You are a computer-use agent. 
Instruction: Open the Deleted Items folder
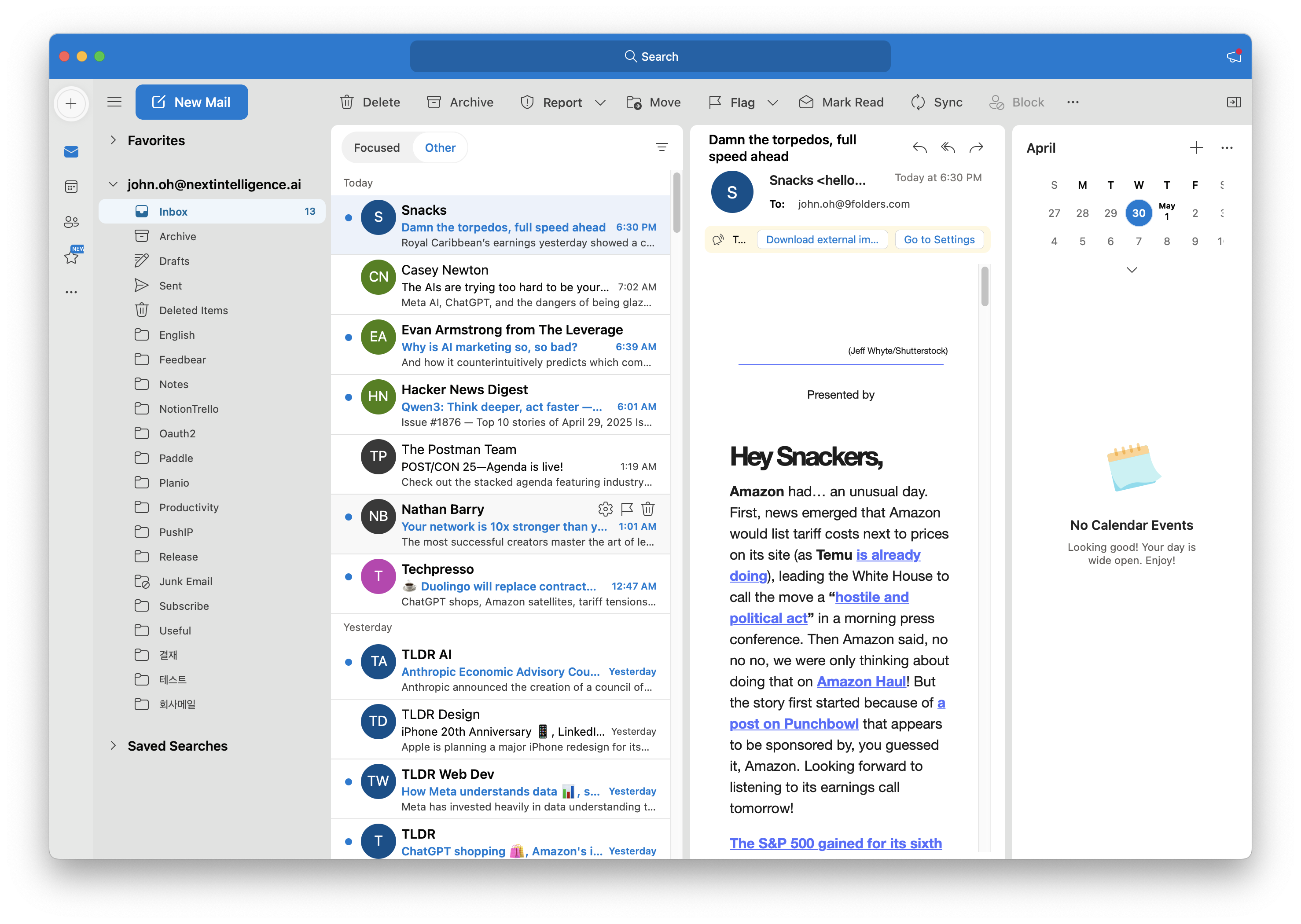point(212,310)
